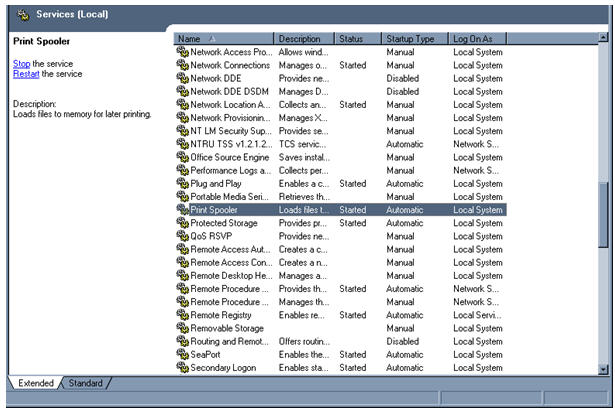This screenshot has width=615, height=411.
Task: Click the Print Spooler service gear icon
Action: click(x=182, y=210)
